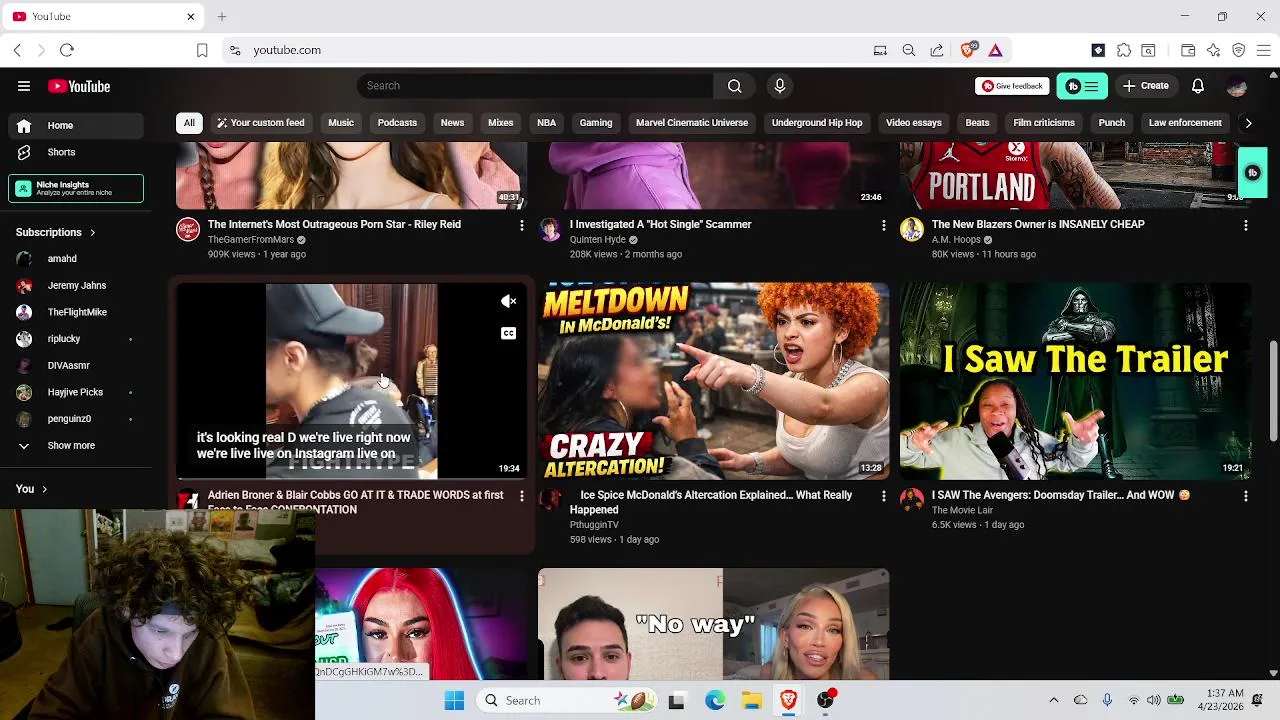Viewport: 1280px width, 720px height.
Task: Expand the You section header
Action: pos(31,489)
